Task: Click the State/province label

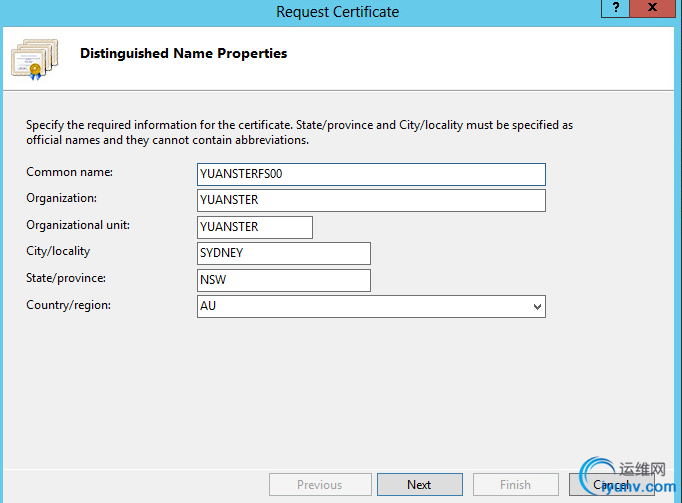Action: [x=66, y=278]
